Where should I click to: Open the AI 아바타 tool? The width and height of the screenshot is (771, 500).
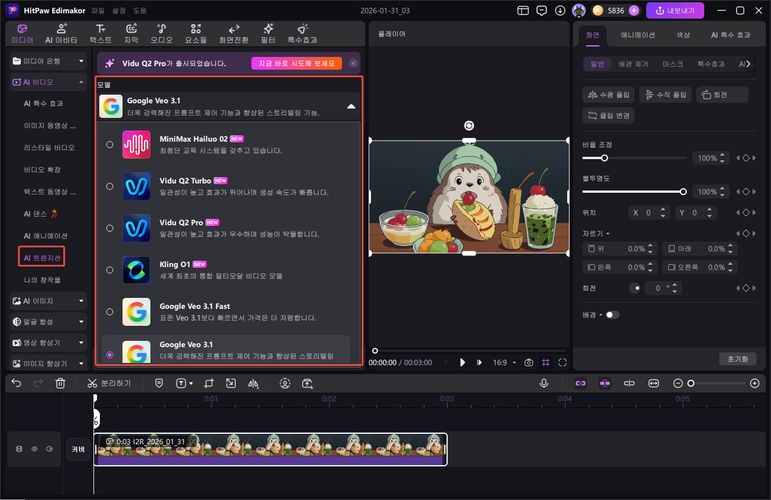(x=61, y=33)
